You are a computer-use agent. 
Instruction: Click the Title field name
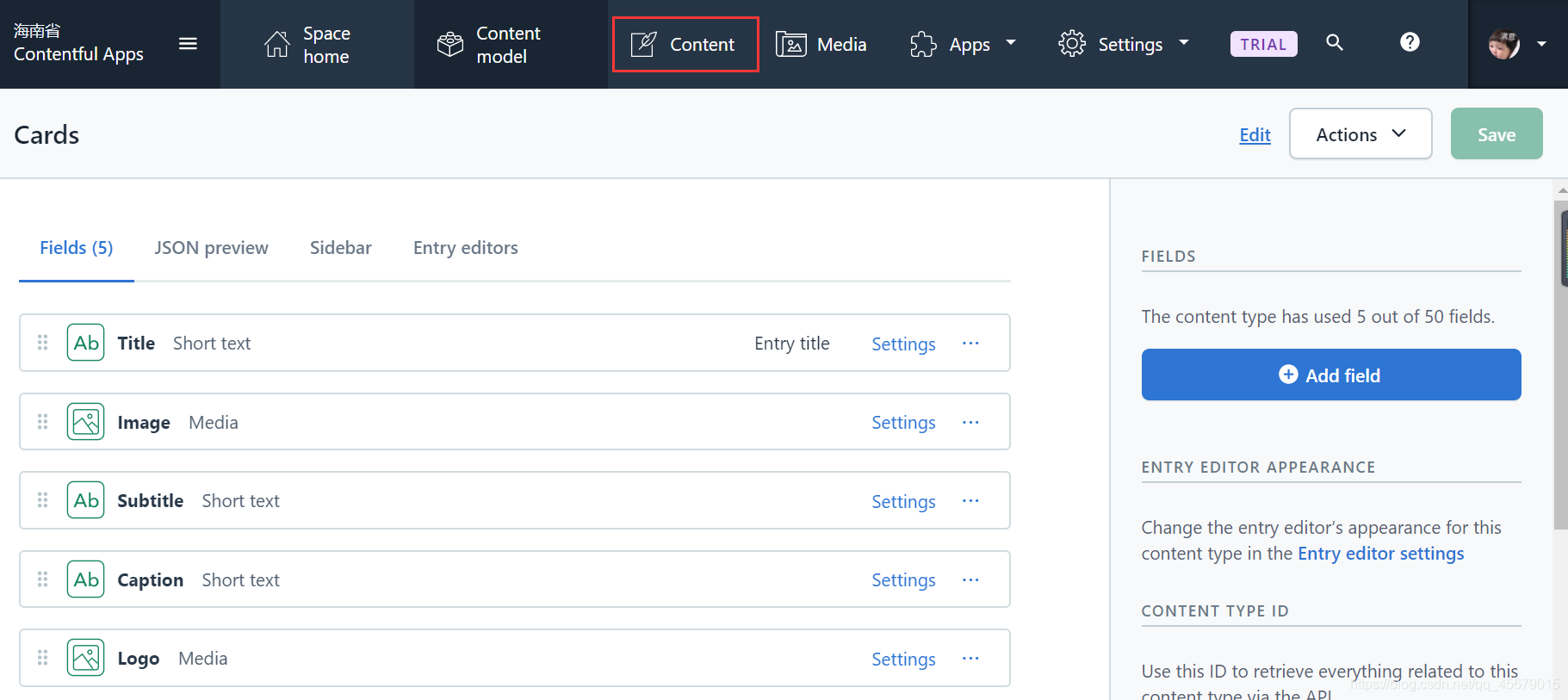click(136, 343)
